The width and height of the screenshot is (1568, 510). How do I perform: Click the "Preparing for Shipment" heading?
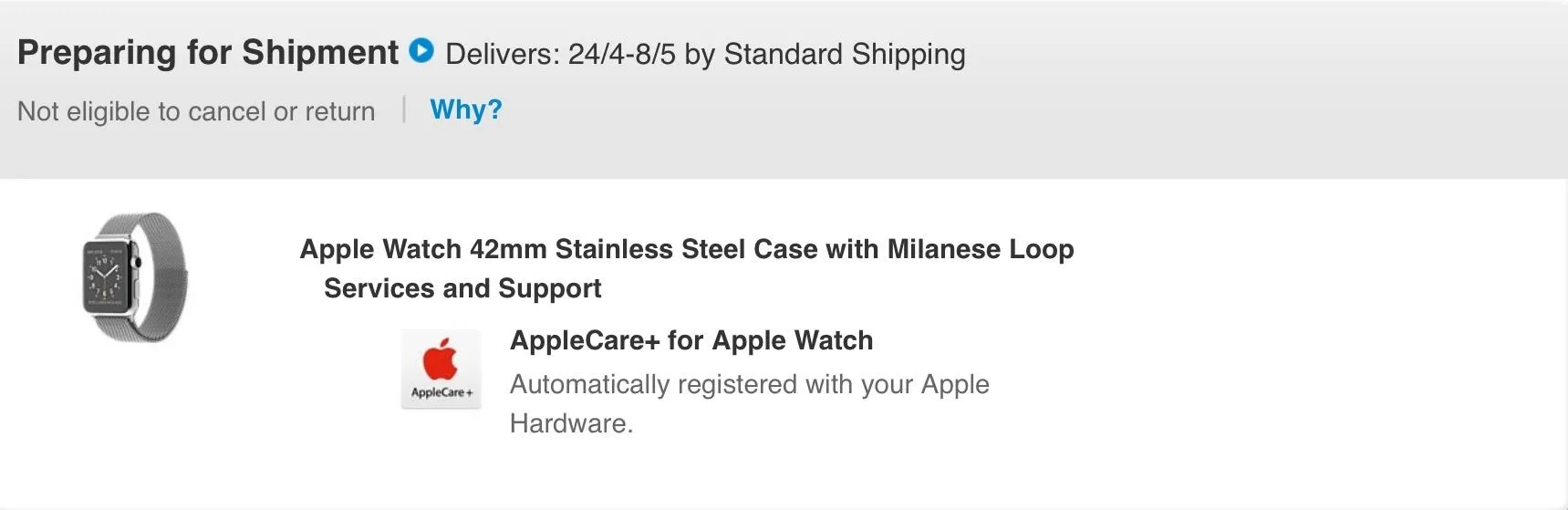pyautogui.click(x=208, y=53)
